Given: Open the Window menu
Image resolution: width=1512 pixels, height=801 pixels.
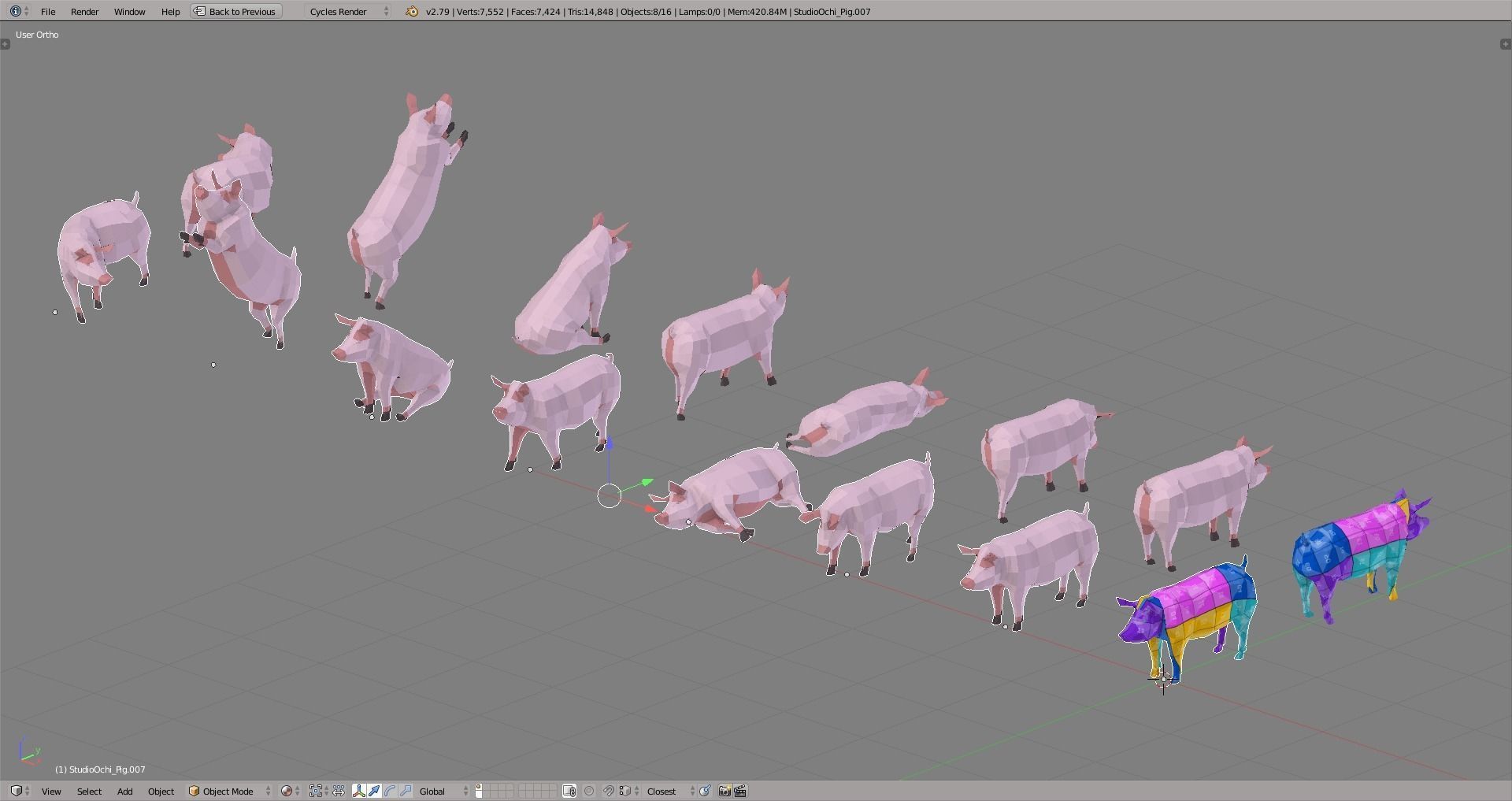Looking at the screenshot, I should [130, 11].
